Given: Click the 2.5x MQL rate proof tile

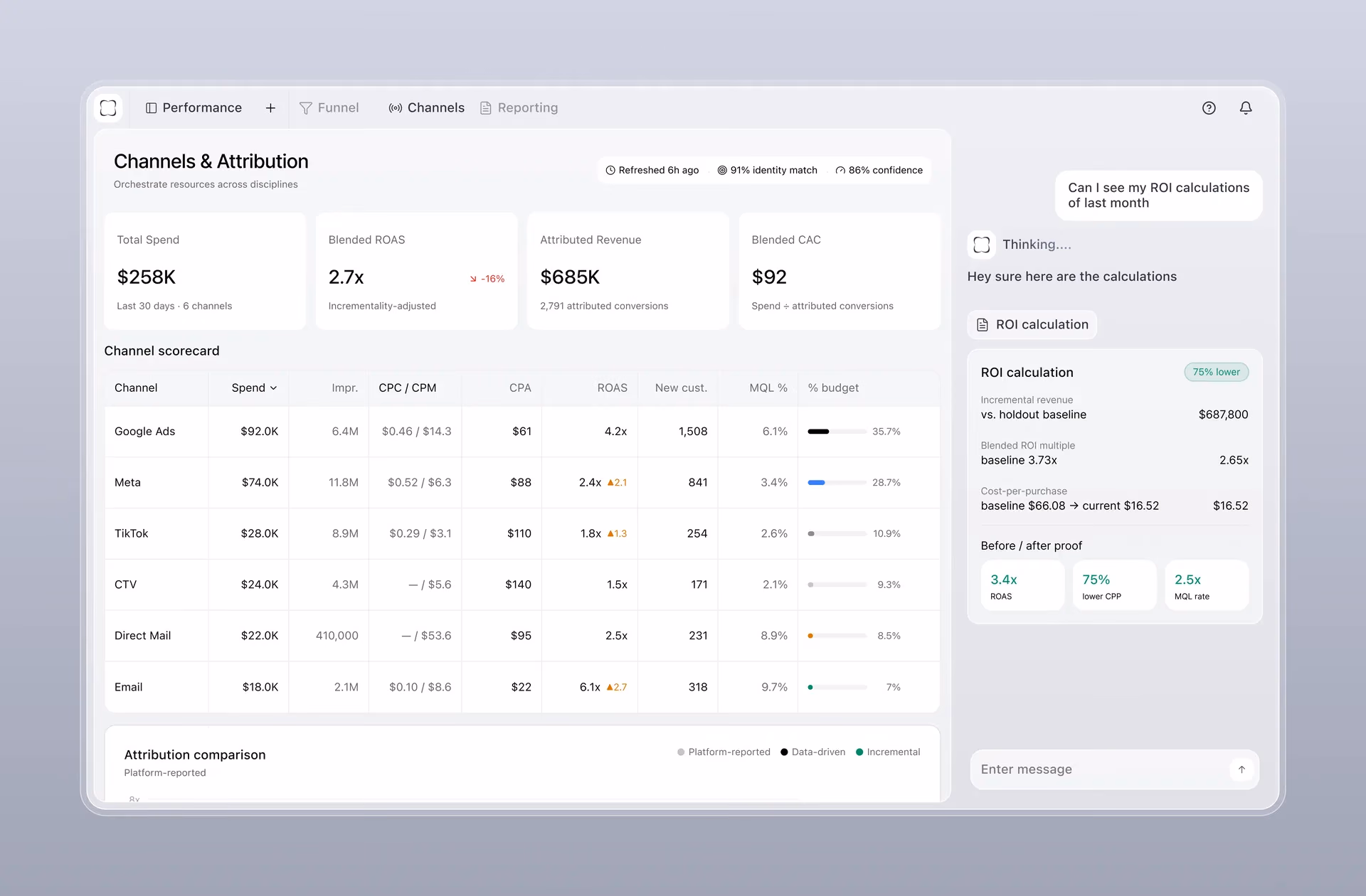Looking at the screenshot, I should (1207, 586).
